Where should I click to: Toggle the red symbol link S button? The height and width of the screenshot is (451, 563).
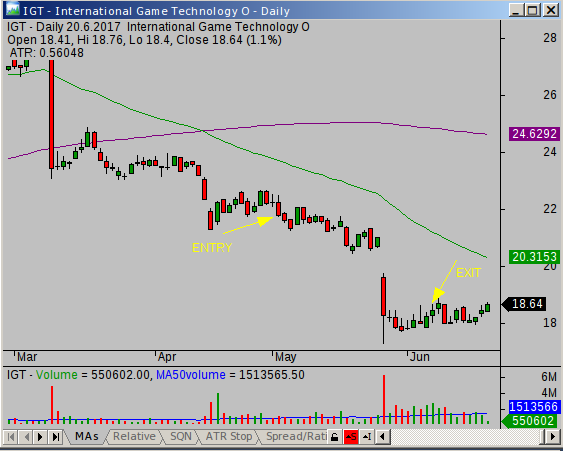coord(351,437)
